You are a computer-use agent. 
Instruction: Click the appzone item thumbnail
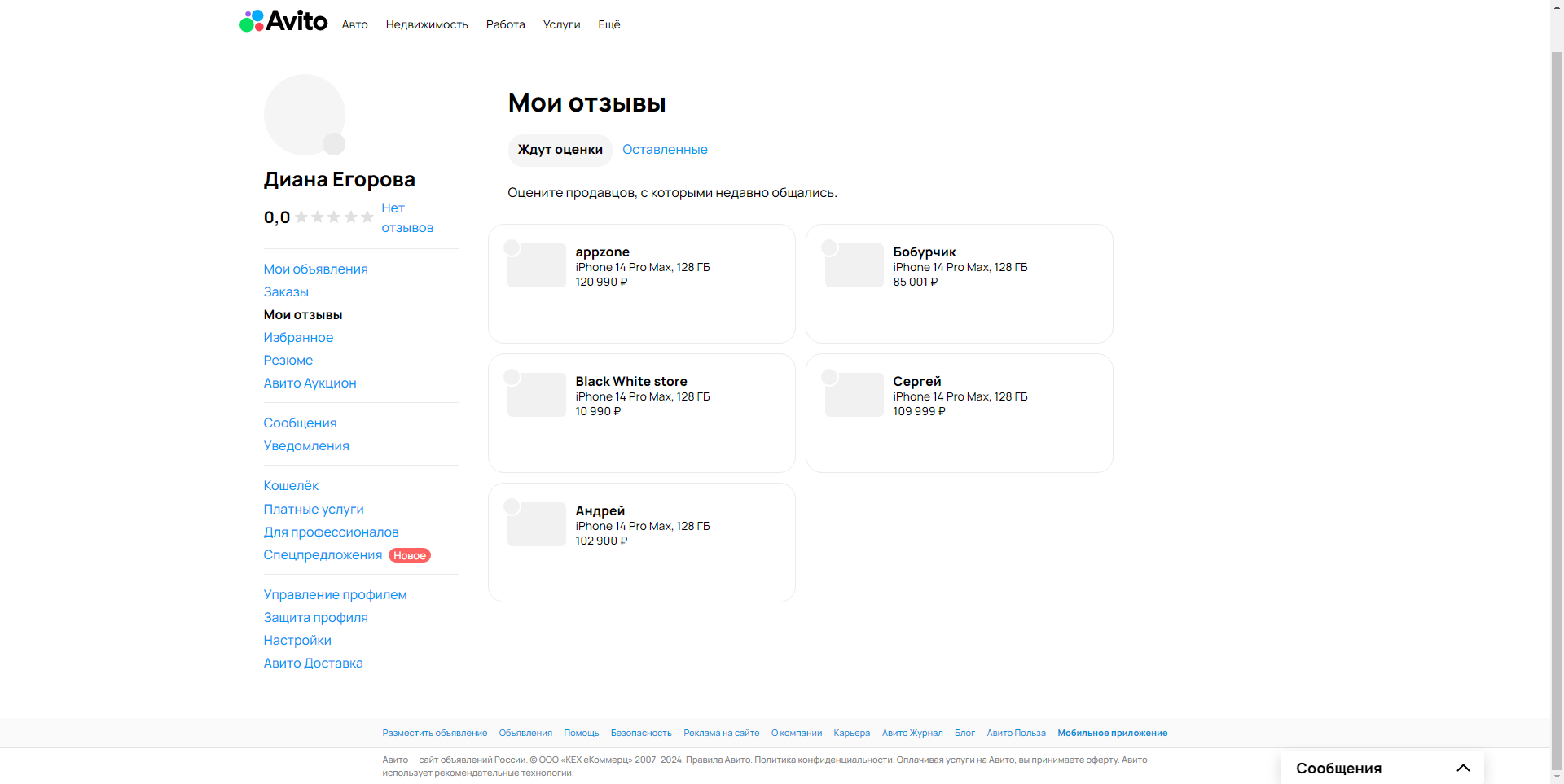point(536,265)
